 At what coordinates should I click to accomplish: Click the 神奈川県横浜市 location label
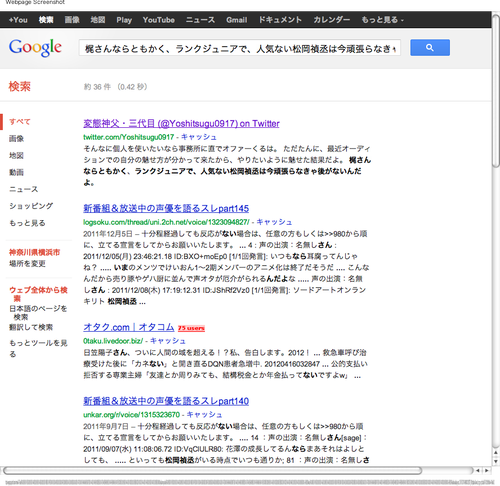35,252
